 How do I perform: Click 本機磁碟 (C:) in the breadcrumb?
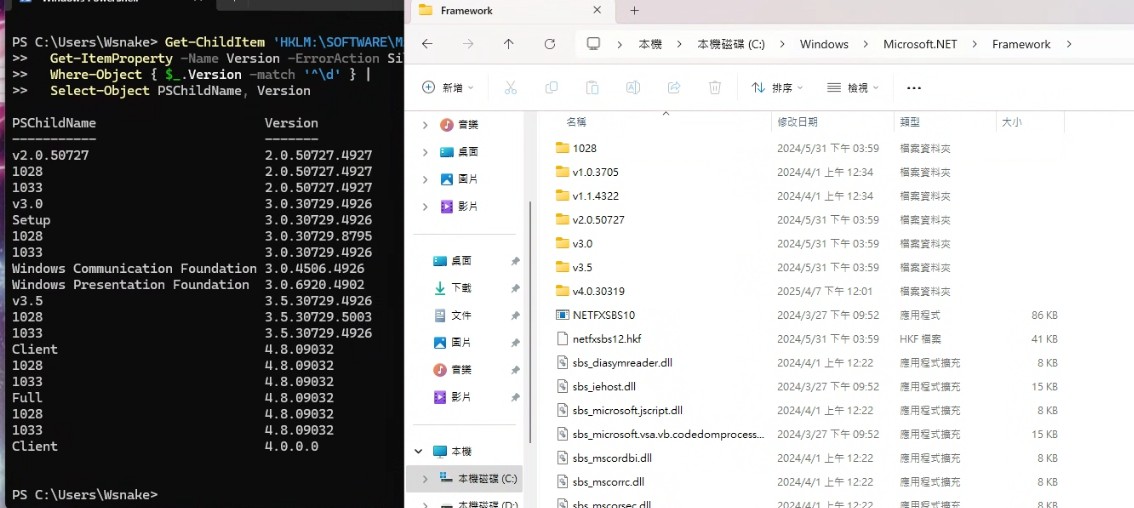point(730,44)
